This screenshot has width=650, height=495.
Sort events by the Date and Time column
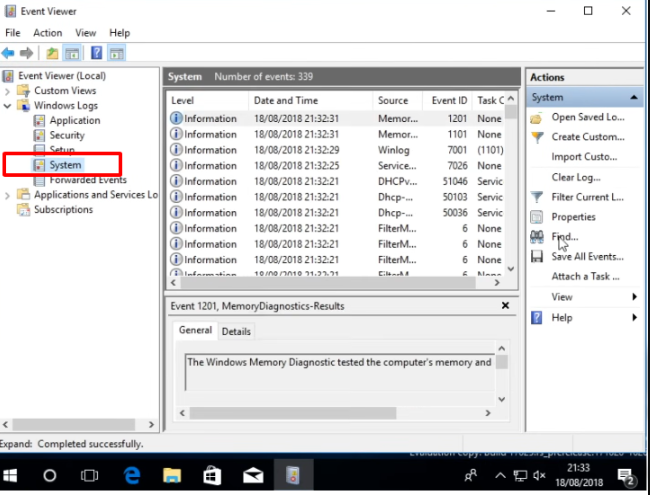click(286, 100)
